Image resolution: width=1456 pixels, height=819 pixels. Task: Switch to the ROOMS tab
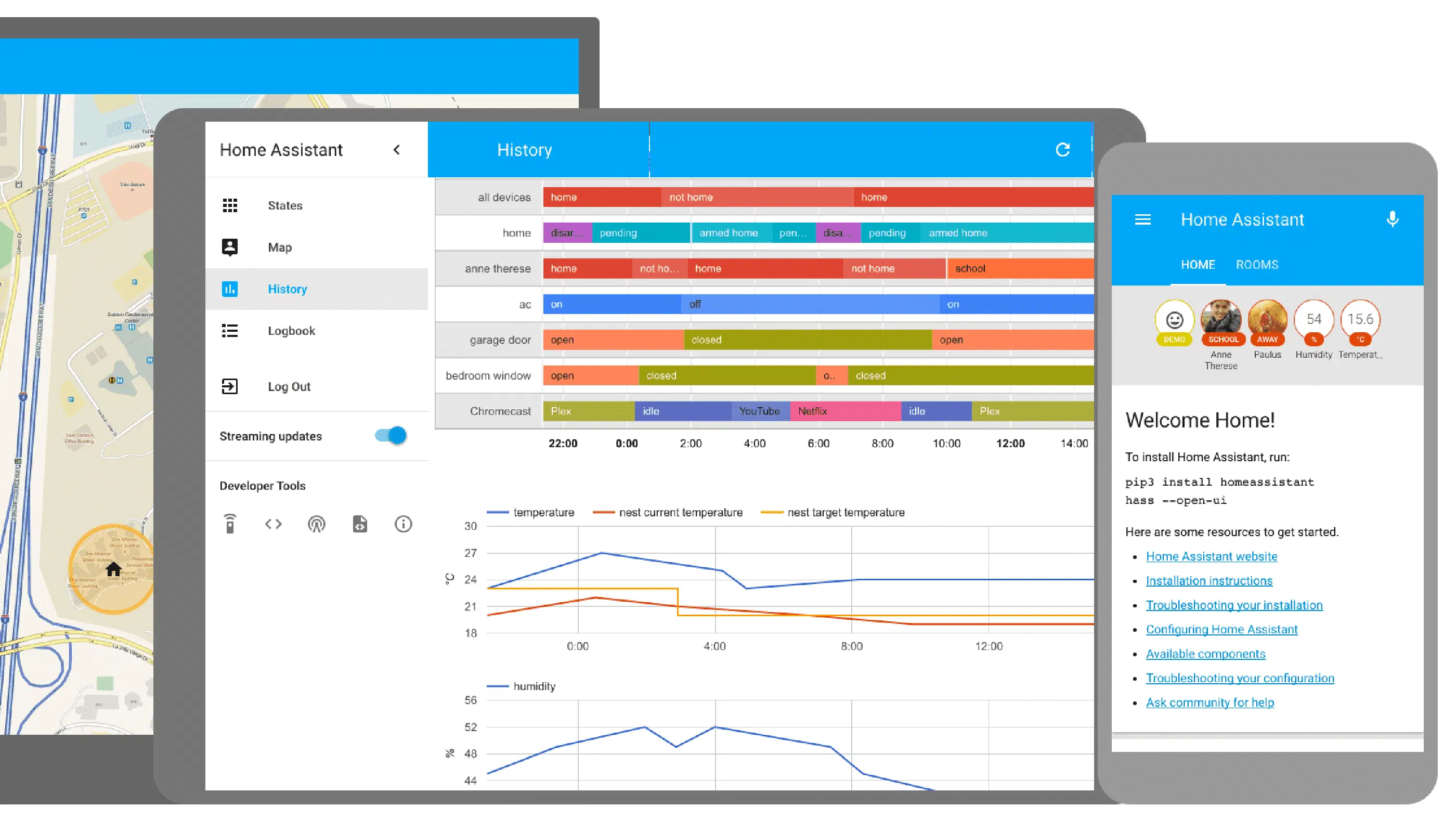point(1256,265)
